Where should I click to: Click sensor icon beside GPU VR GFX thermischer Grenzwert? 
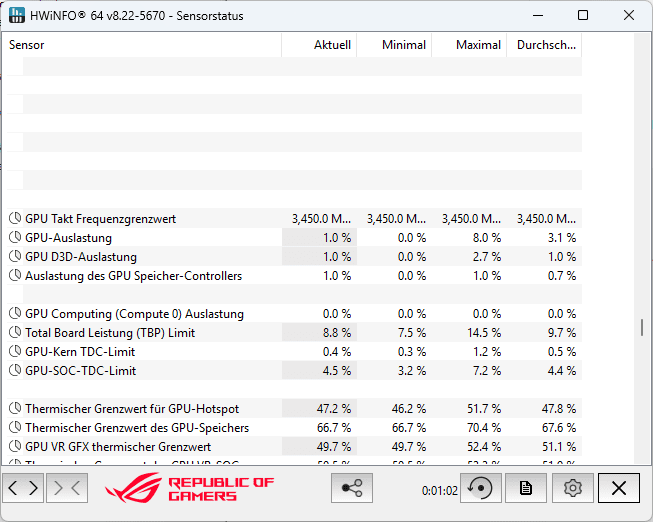tap(15, 446)
